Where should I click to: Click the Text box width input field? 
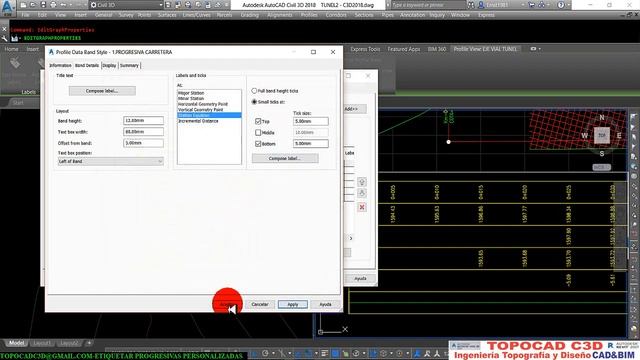pyautogui.click(x=143, y=132)
